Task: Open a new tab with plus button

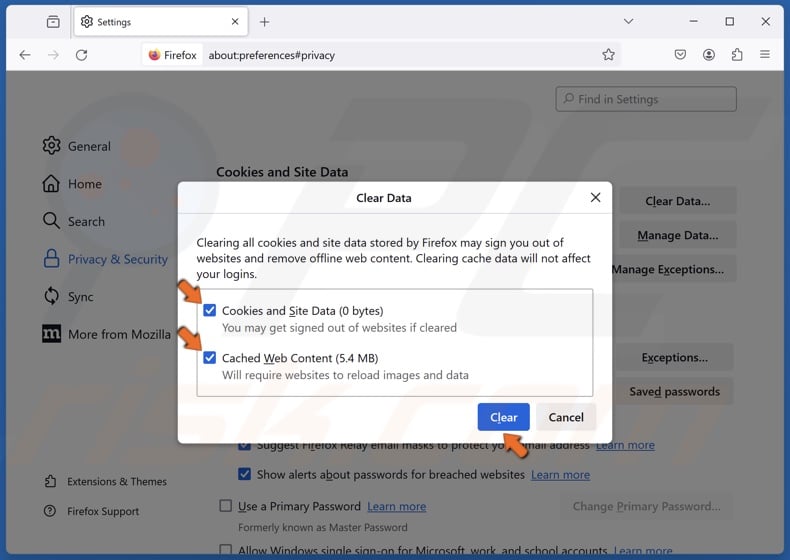Action: [265, 22]
